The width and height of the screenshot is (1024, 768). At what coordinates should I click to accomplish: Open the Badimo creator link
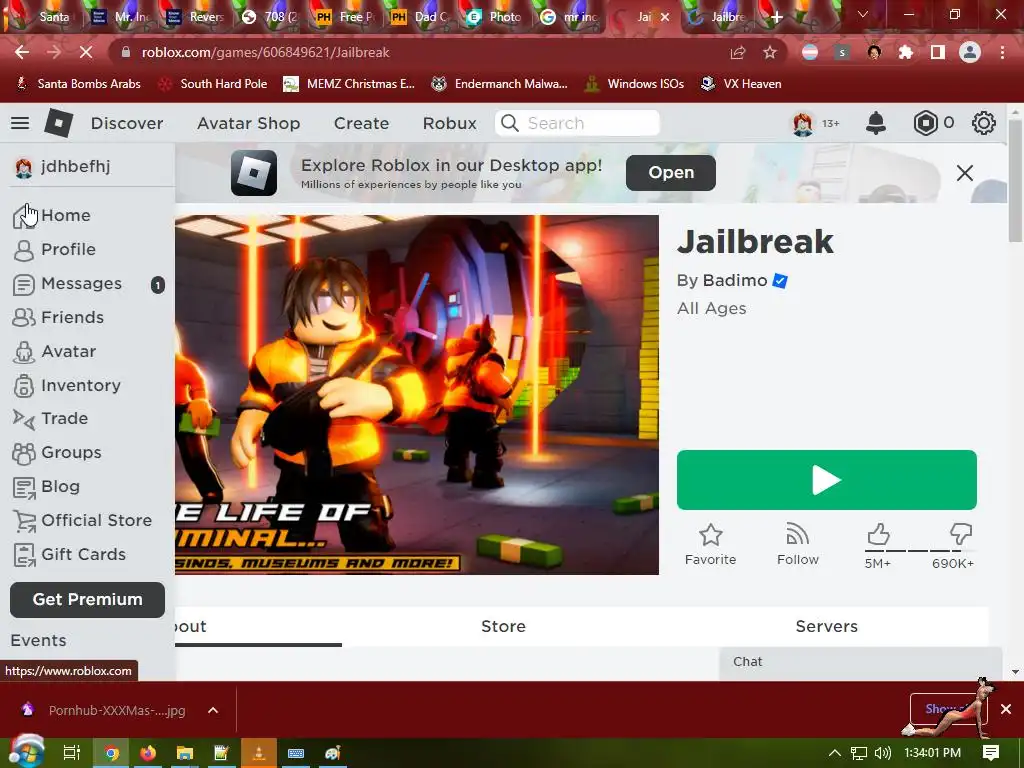pyautogui.click(x=735, y=280)
